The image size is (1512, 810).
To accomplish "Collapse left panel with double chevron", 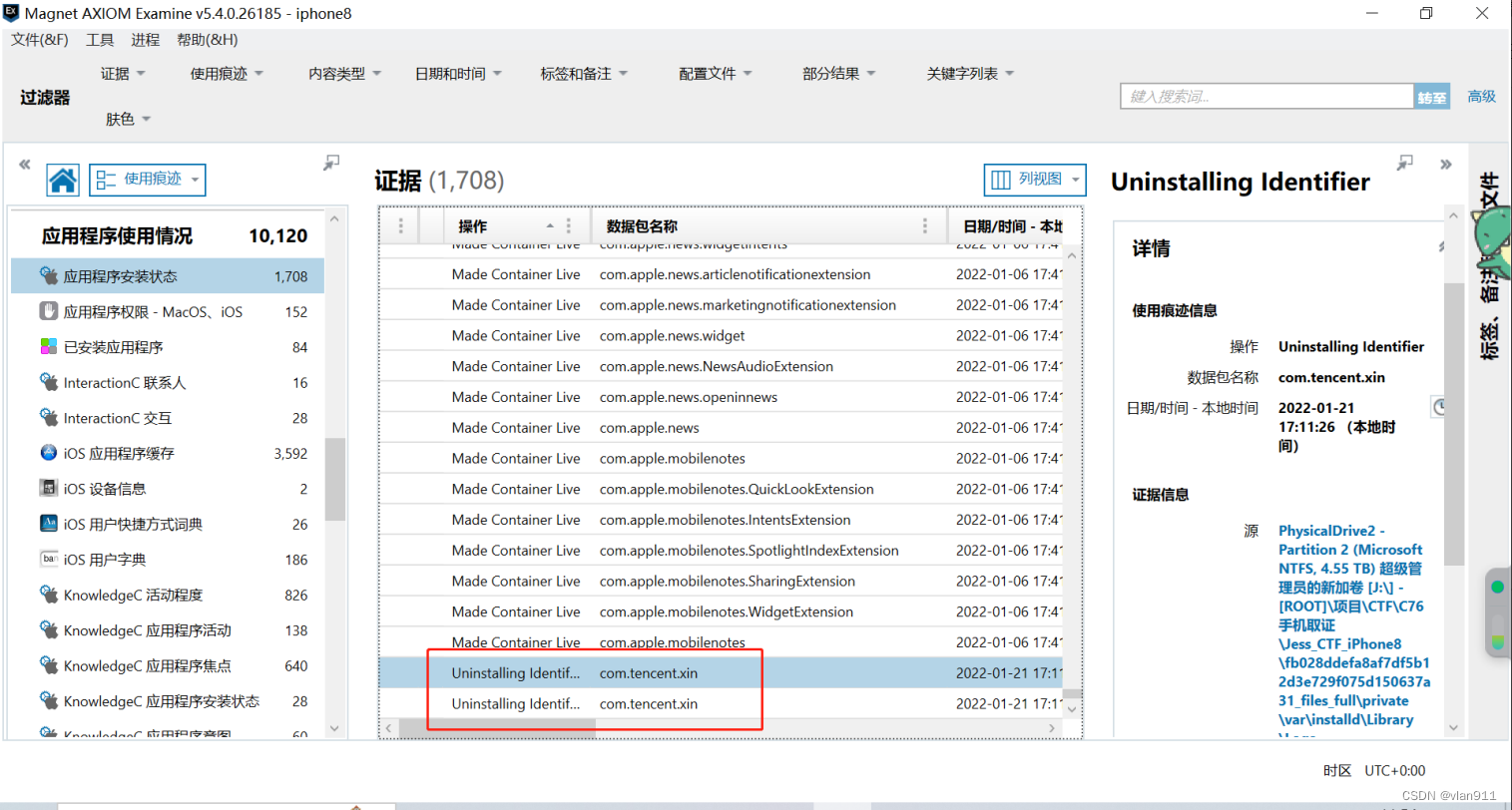I will click(x=25, y=165).
